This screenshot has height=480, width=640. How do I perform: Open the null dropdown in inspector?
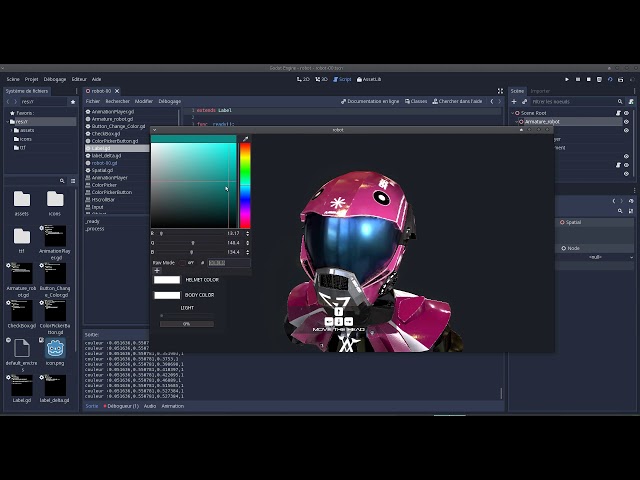(x=596, y=257)
